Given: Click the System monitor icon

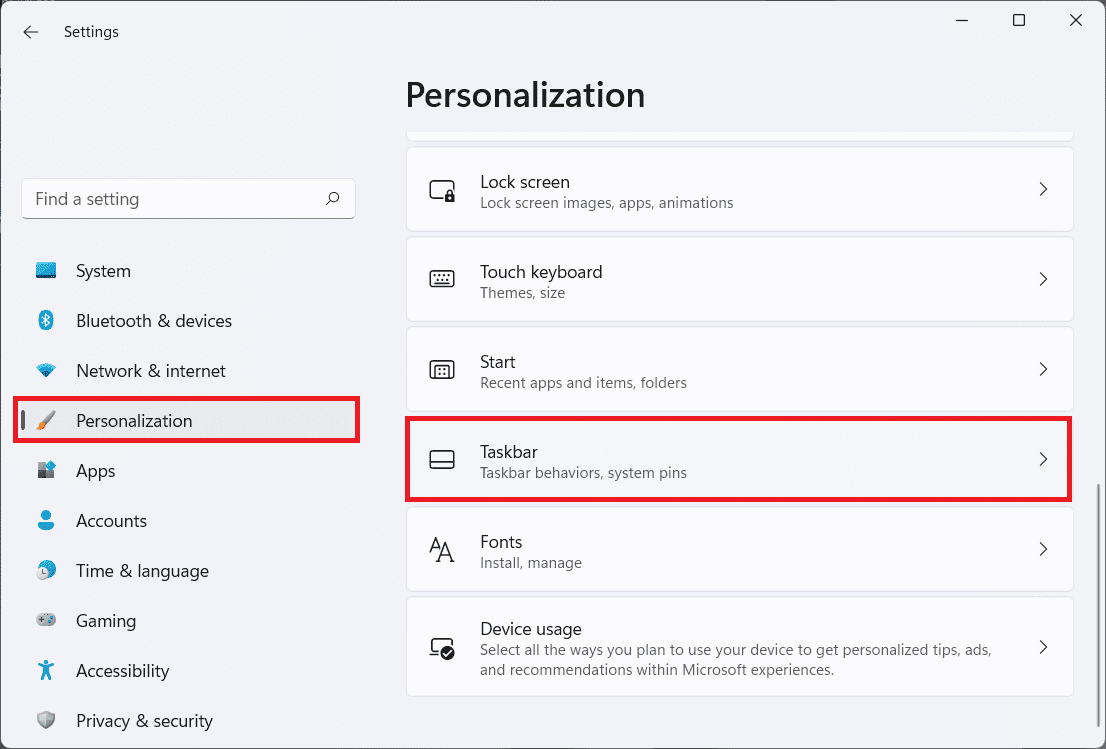Looking at the screenshot, I should coord(46,271).
